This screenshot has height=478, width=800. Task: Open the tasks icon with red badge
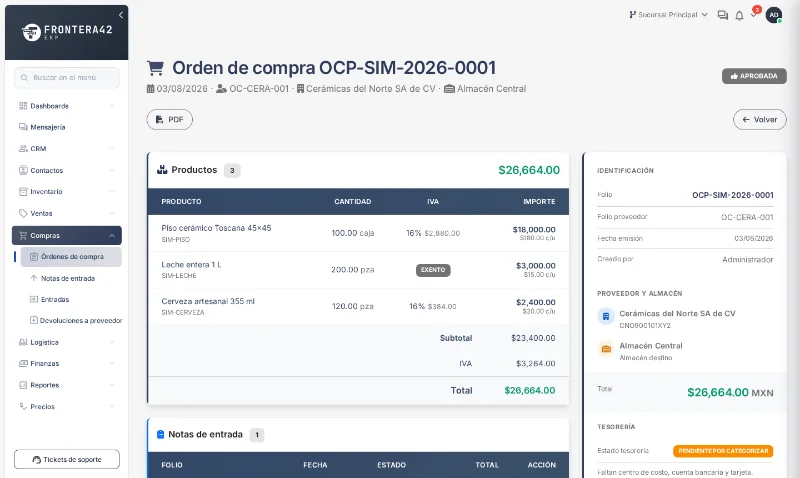click(754, 14)
